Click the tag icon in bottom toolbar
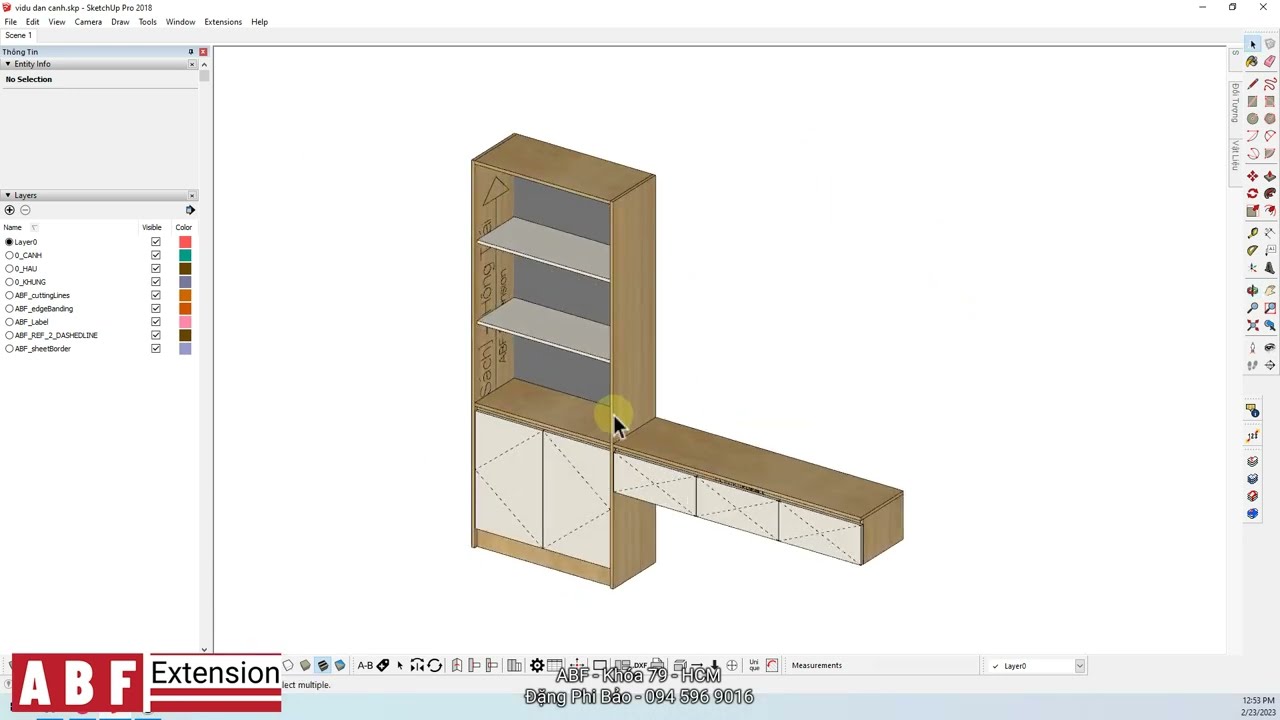The height and width of the screenshot is (720, 1280). point(383,665)
